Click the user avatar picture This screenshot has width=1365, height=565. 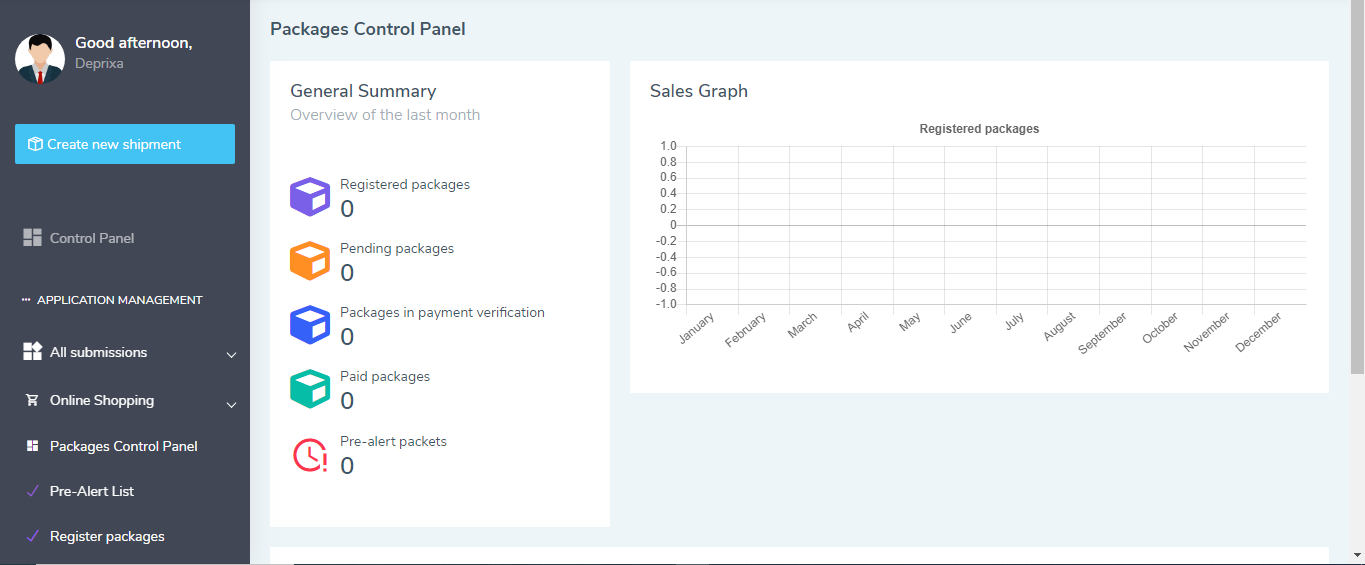pos(40,59)
